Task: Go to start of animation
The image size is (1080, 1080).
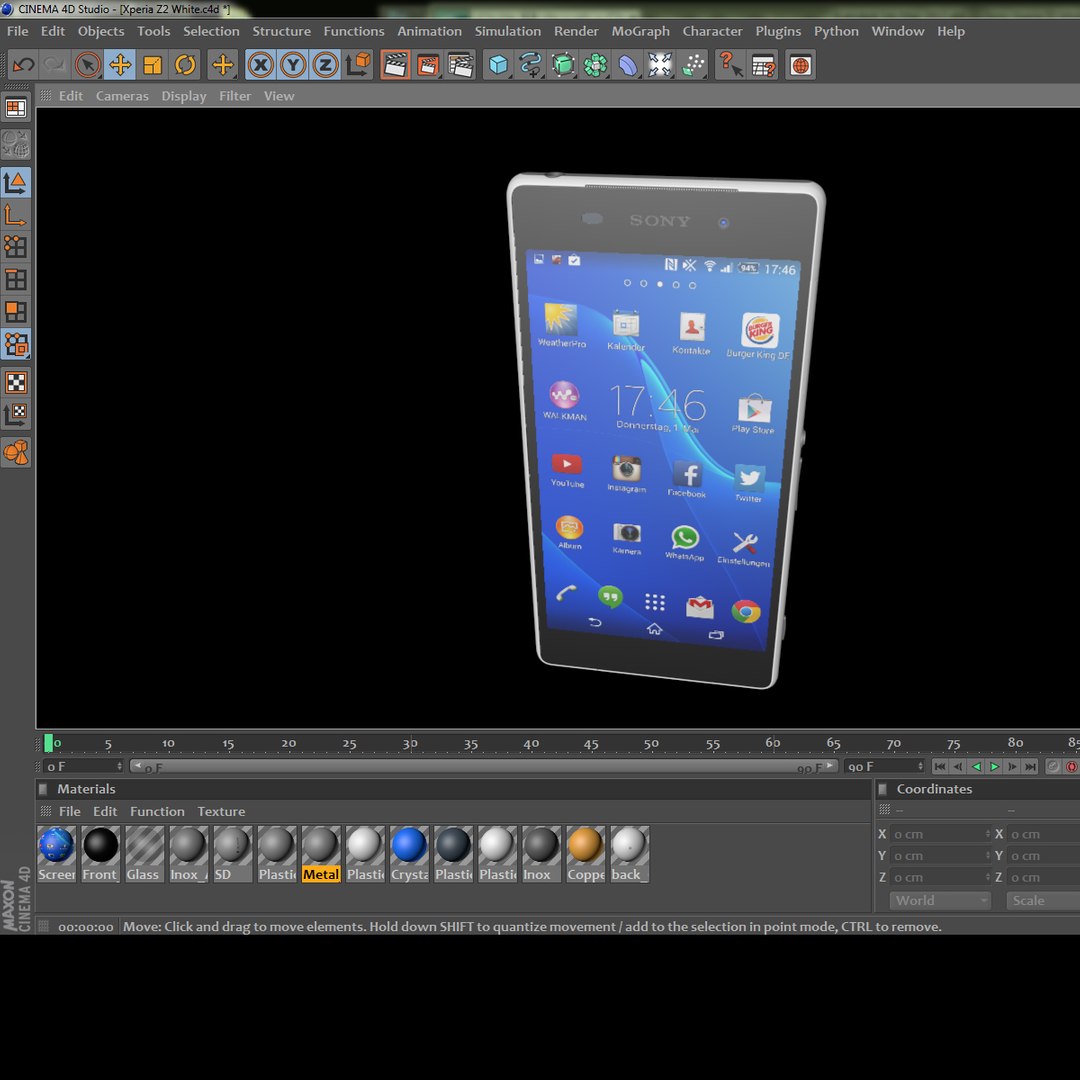Action: click(940, 766)
